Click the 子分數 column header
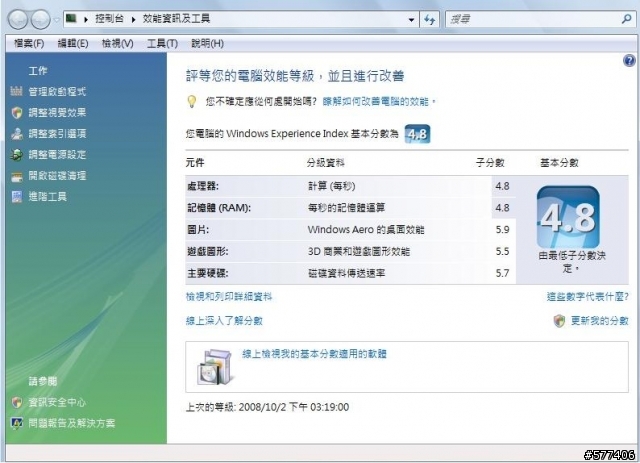 [490, 163]
